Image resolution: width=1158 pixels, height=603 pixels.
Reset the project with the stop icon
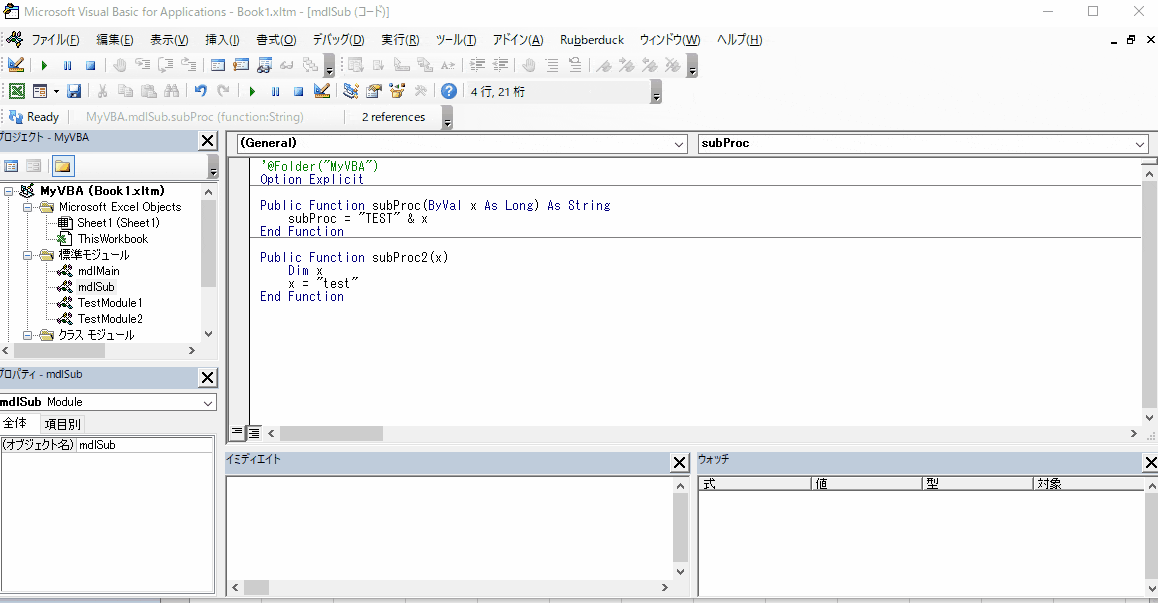pyautogui.click(x=298, y=91)
